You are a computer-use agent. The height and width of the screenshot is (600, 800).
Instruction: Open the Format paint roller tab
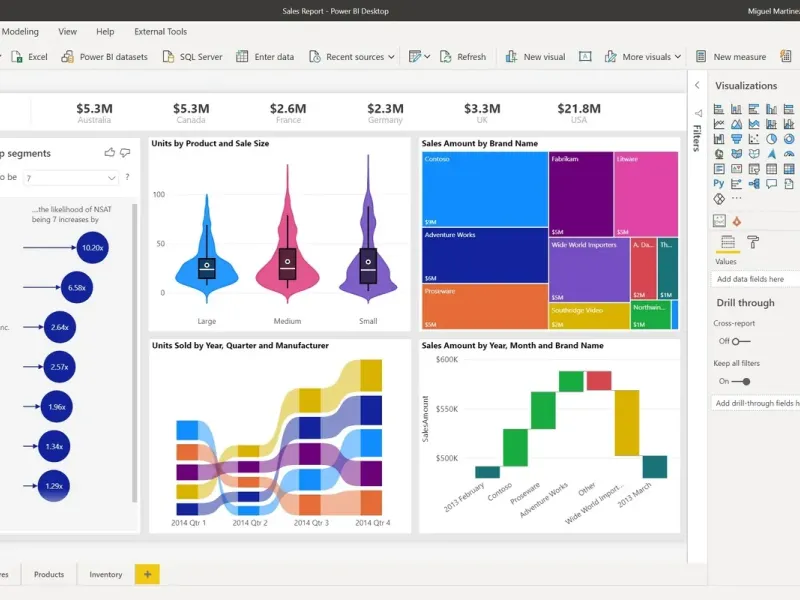coord(753,242)
